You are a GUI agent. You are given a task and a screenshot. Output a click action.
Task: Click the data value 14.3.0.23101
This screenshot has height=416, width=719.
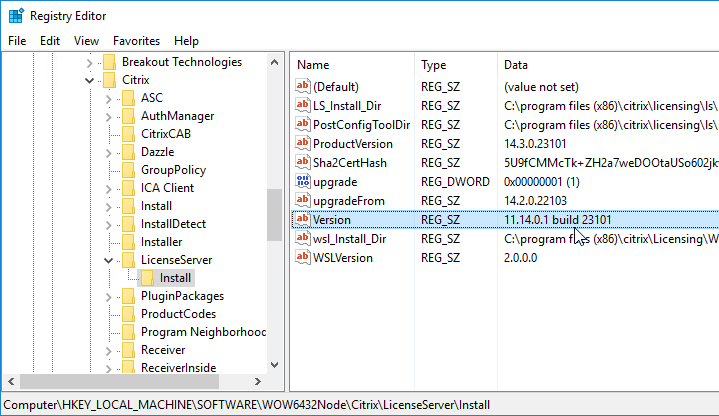click(535, 144)
